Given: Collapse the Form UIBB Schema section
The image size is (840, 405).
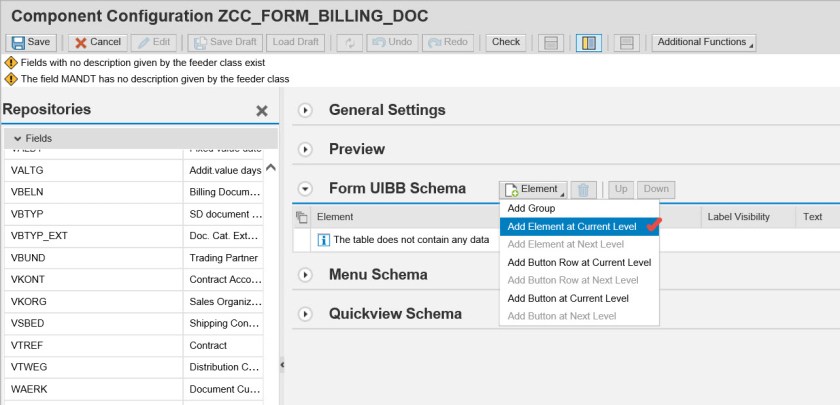Looking at the screenshot, I should click(x=306, y=188).
